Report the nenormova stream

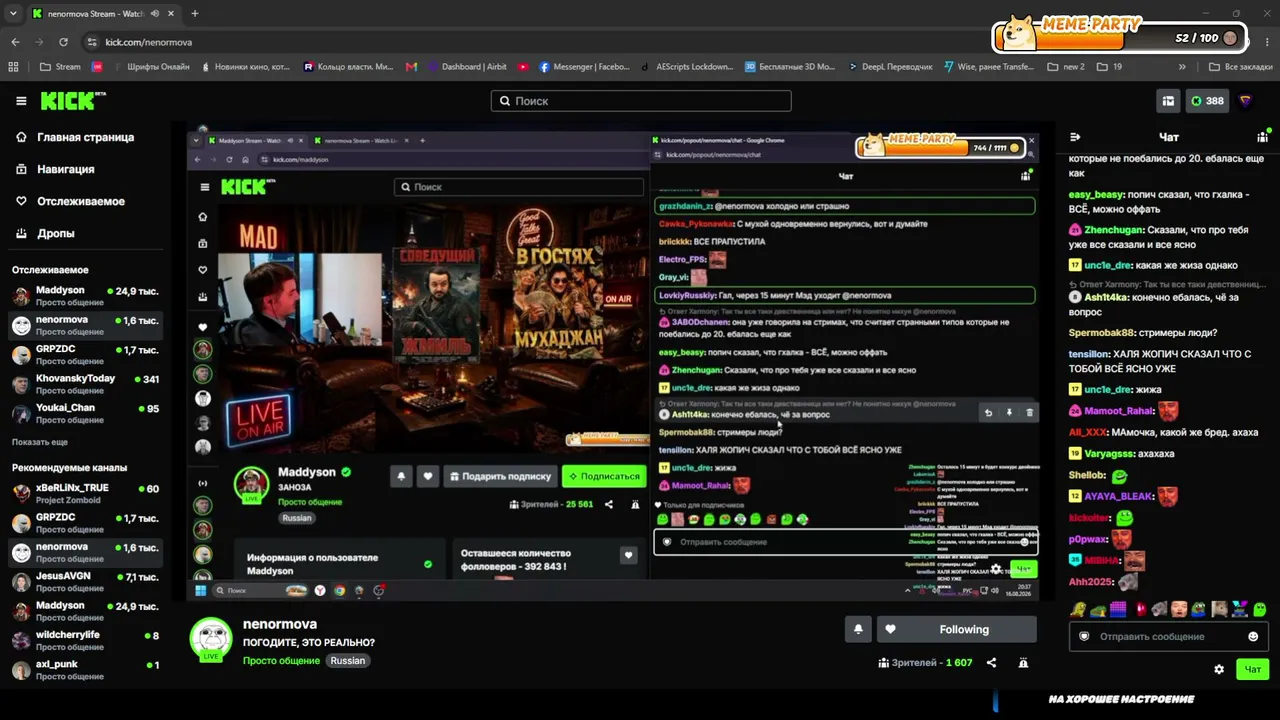1023,662
